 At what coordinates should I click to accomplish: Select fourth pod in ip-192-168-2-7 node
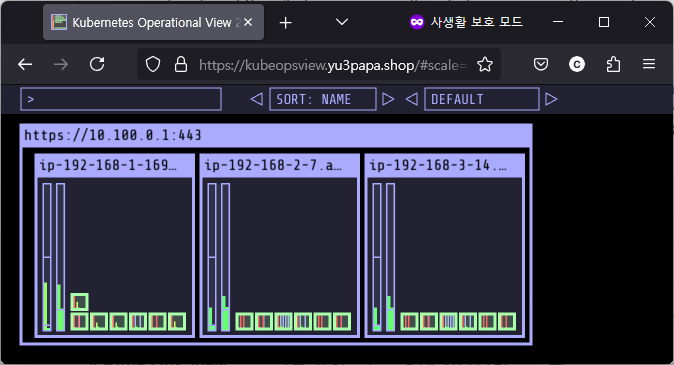[x=303, y=322]
